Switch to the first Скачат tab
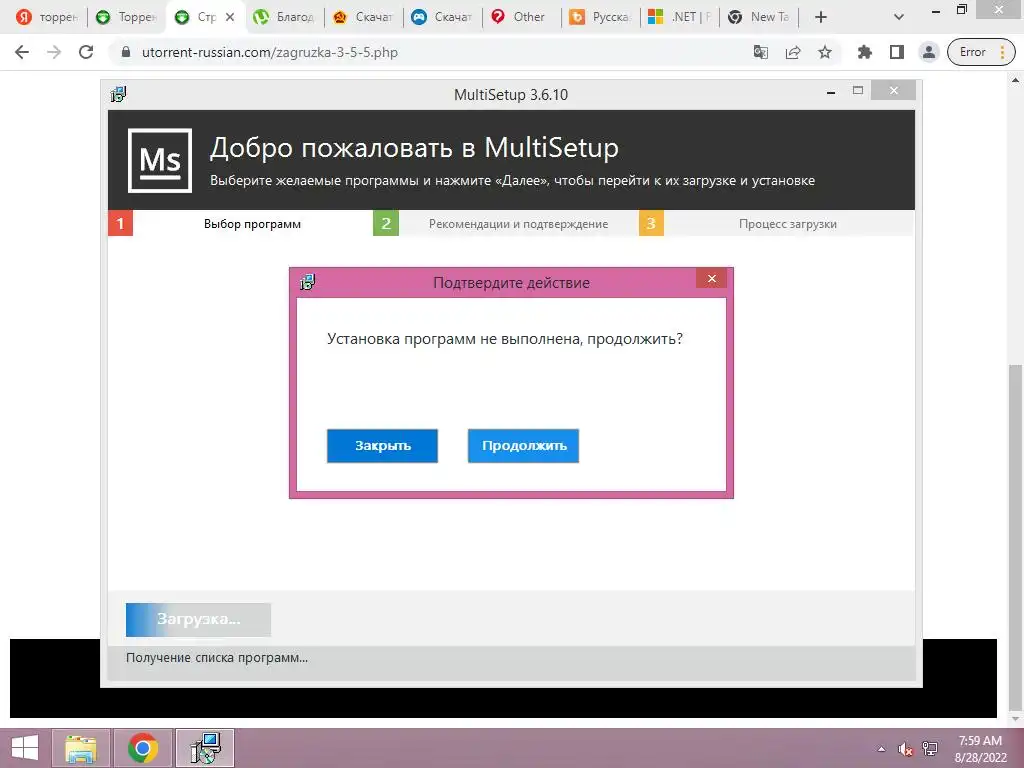 click(x=363, y=17)
